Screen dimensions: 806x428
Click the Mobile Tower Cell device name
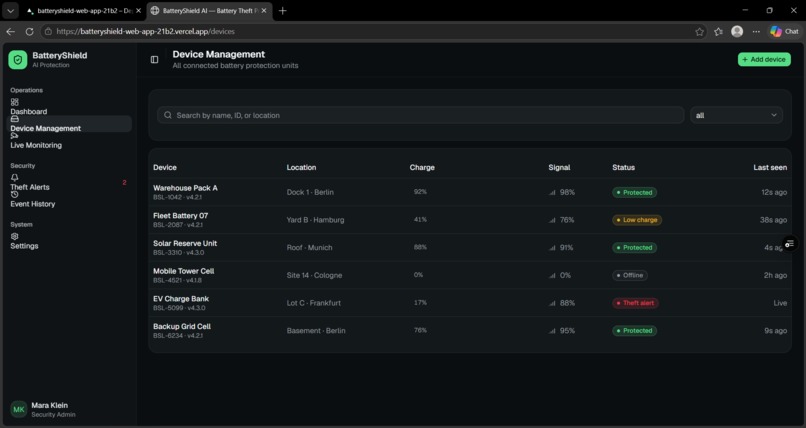(x=184, y=271)
